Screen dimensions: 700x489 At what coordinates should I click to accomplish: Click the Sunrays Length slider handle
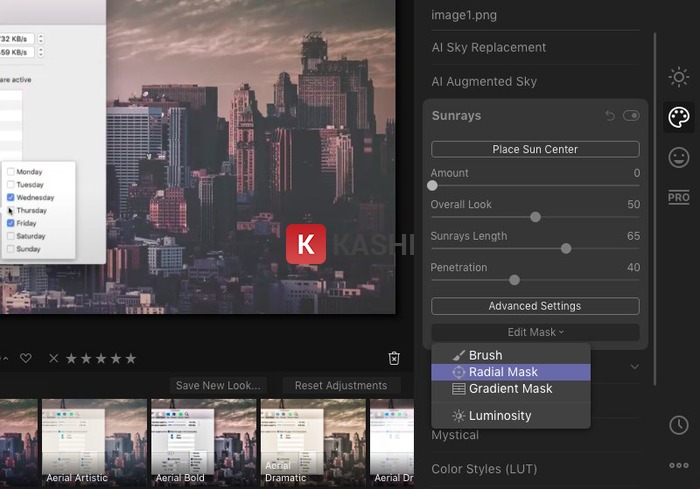point(566,248)
